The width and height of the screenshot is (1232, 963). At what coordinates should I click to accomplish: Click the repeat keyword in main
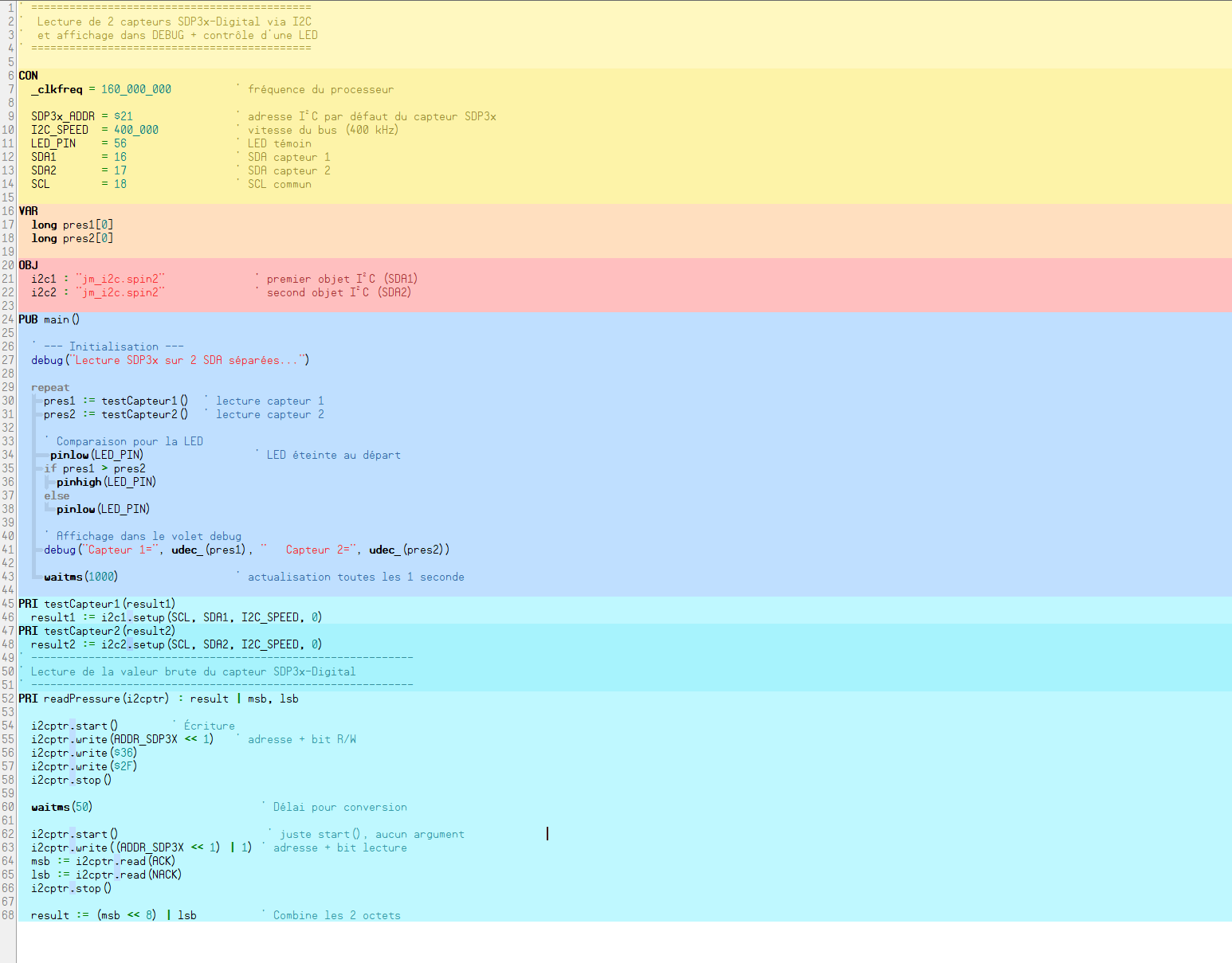click(x=50, y=387)
